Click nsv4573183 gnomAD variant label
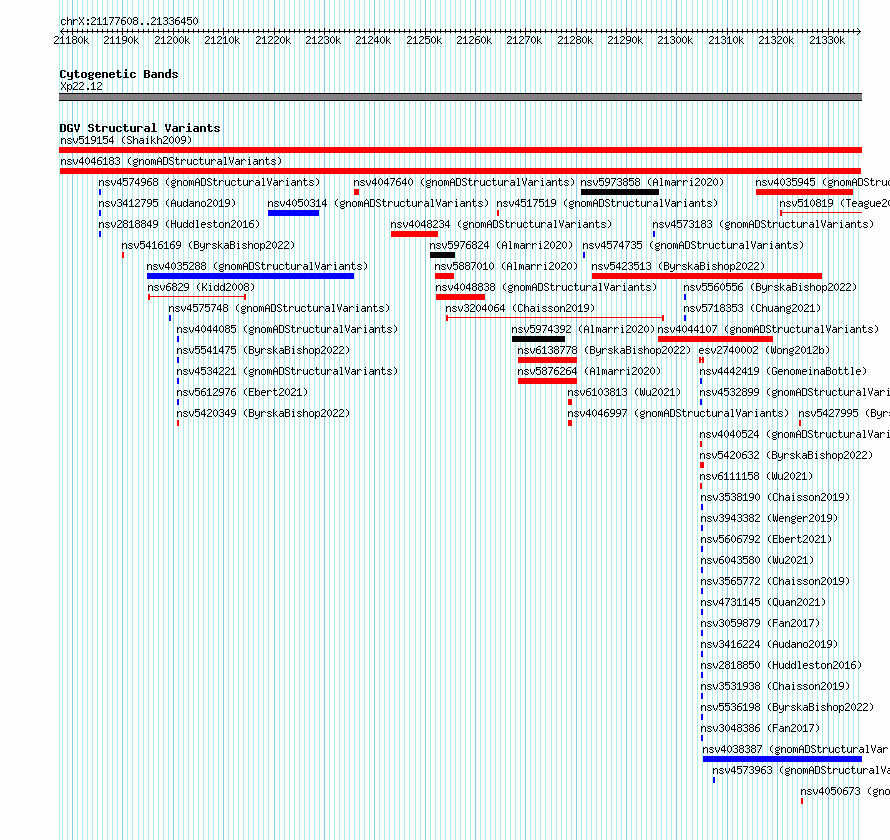The height and width of the screenshot is (840, 890). click(763, 224)
